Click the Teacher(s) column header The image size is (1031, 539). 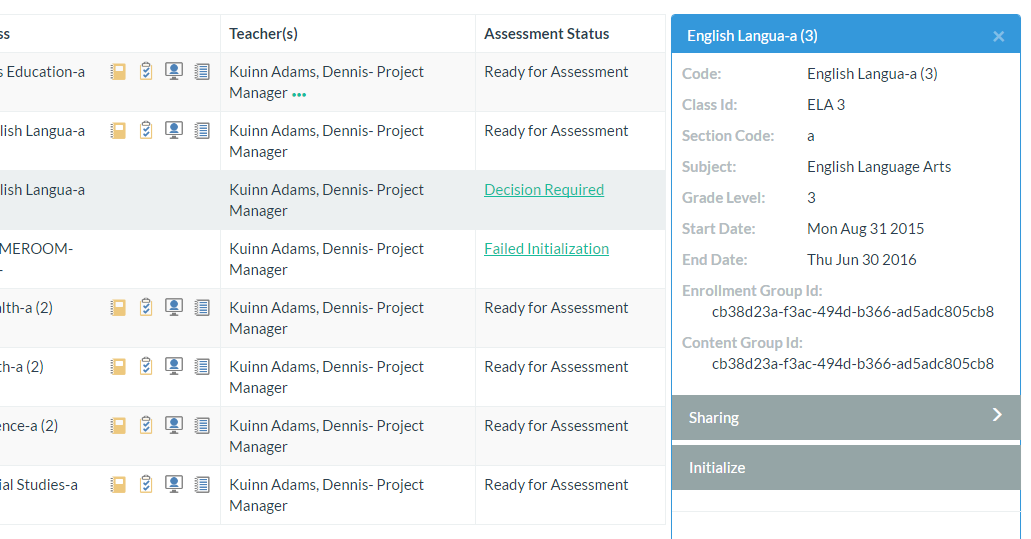[x=263, y=34]
